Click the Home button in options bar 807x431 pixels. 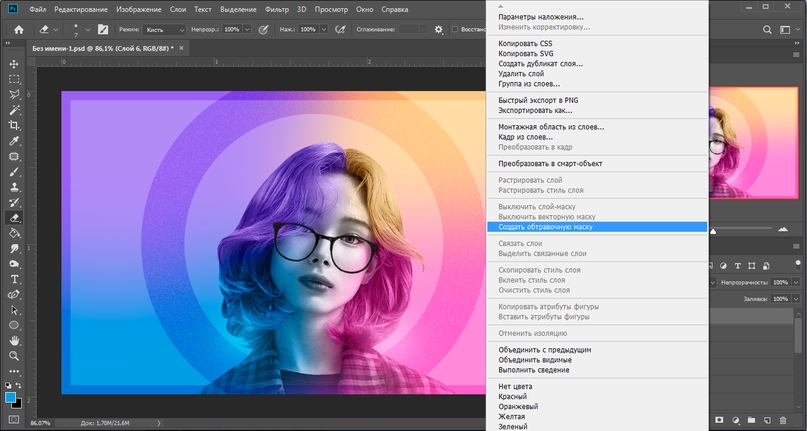19,30
